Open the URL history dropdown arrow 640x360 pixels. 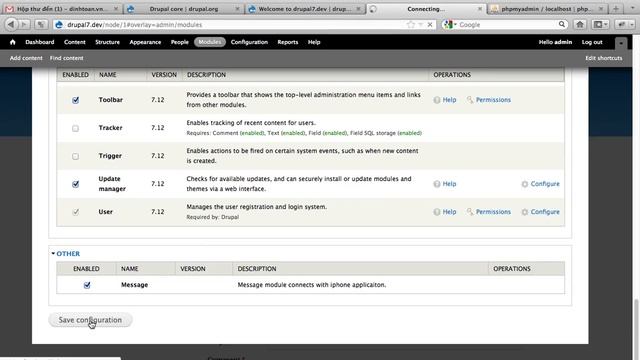tap(420, 24)
